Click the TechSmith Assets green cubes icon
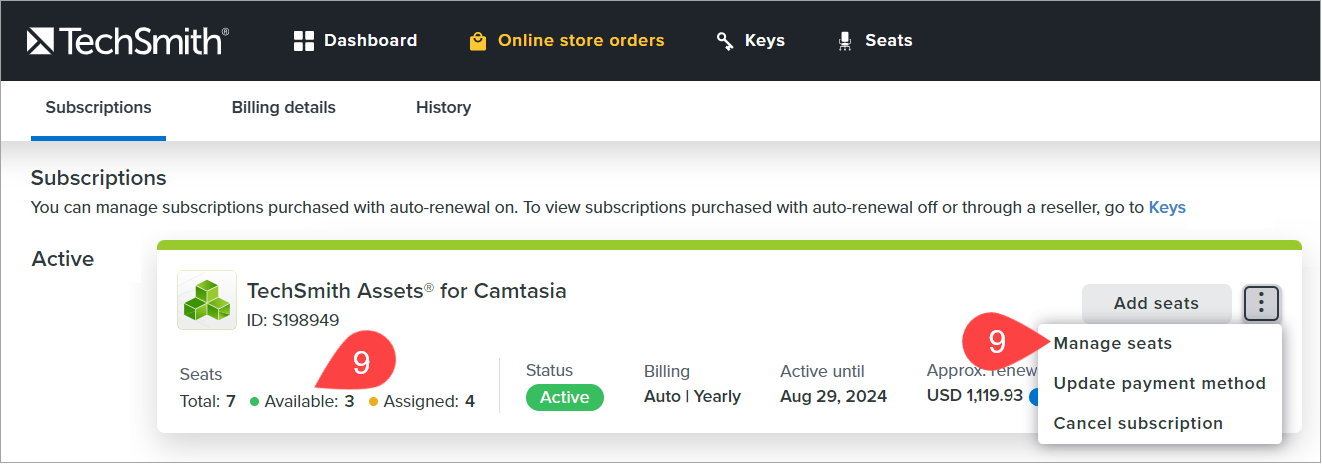The height and width of the screenshot is (465, 1322). tap(207, 300)
